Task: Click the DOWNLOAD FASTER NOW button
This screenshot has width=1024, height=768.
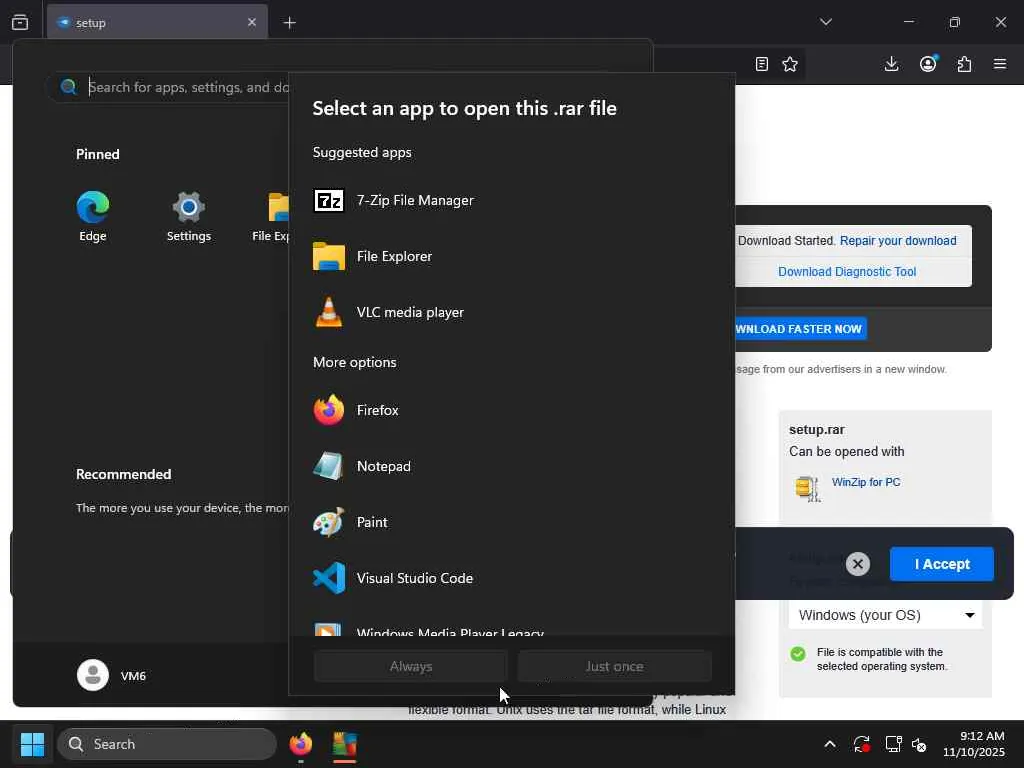Action: (801, 329)
